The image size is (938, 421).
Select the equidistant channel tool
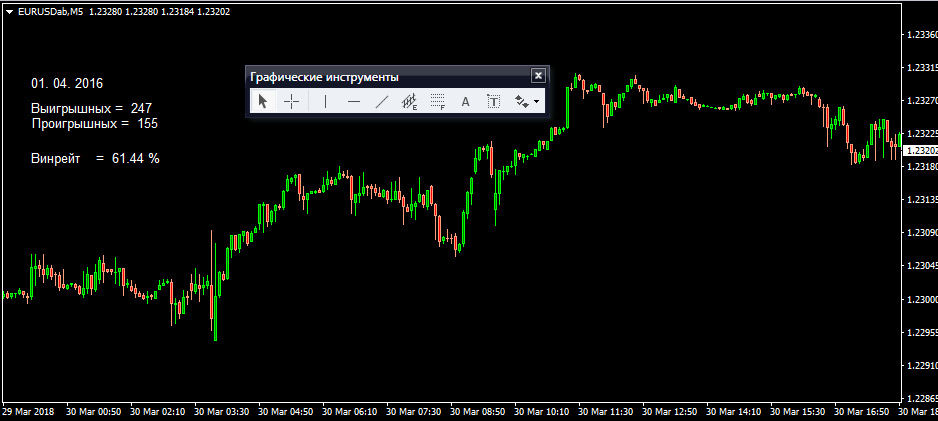(409, 102)
